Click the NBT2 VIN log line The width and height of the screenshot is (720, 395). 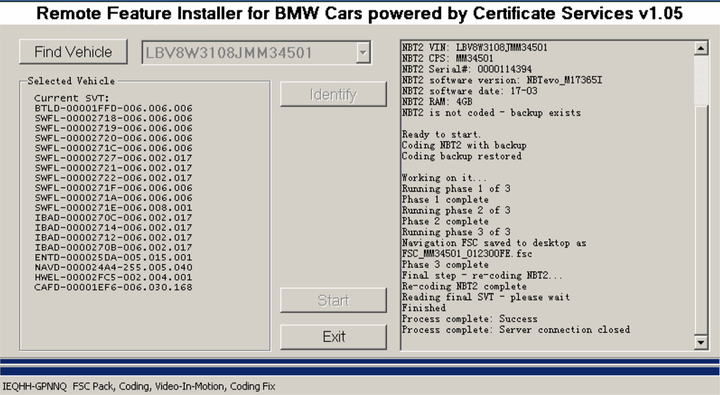(475, 47)
